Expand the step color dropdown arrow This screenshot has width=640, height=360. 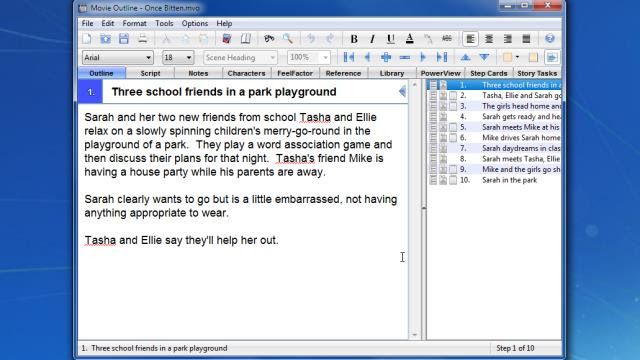(517, 57)
